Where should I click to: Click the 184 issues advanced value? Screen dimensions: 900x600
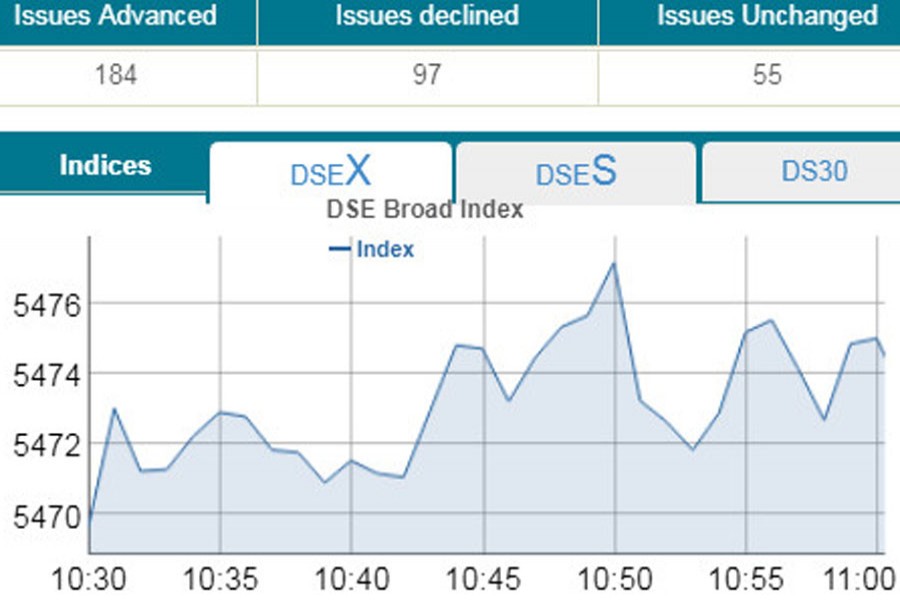116,75
